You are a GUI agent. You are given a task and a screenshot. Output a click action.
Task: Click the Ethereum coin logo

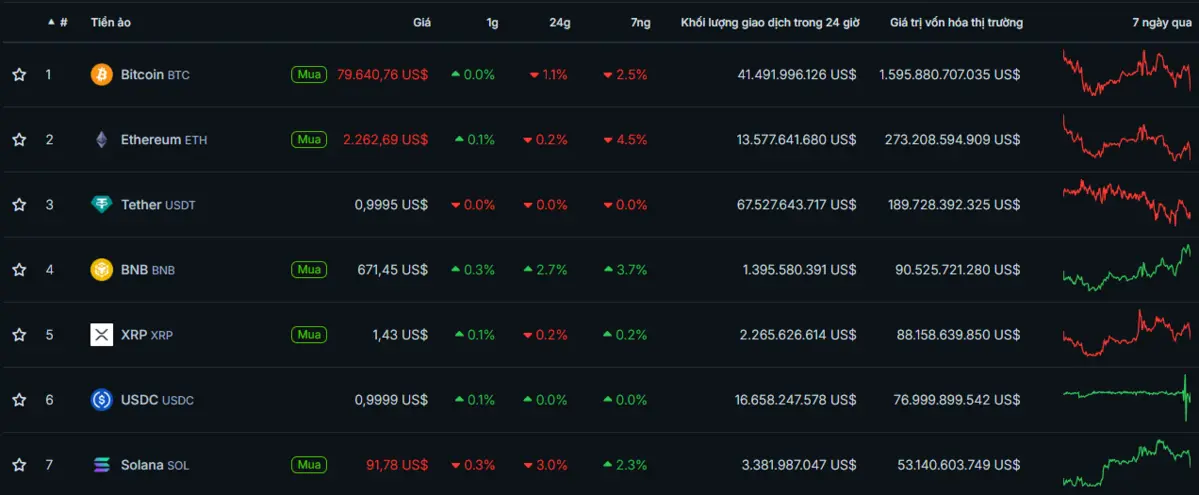coord(102,140)
